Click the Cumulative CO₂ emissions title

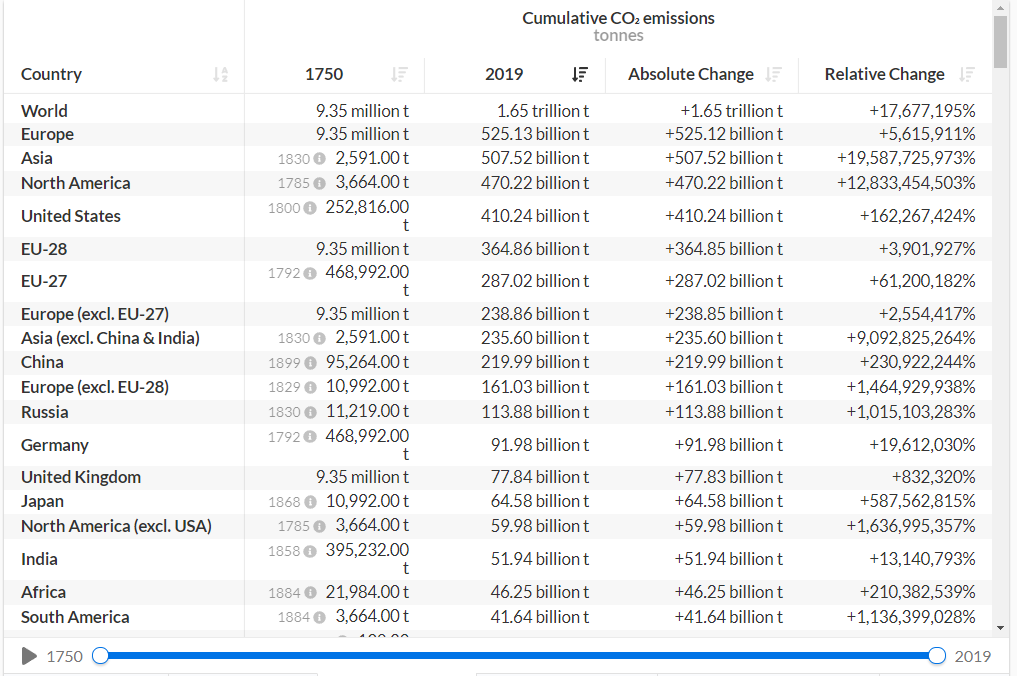[618, 18]
